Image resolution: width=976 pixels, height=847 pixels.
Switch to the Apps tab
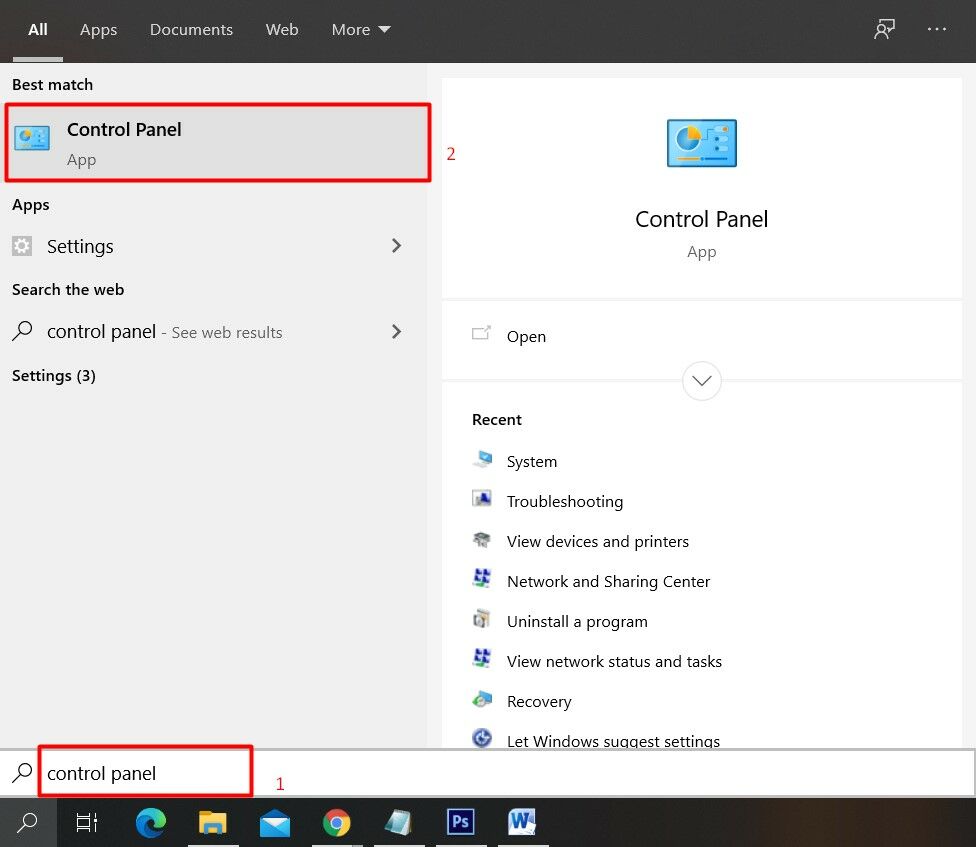coord(98,29)
